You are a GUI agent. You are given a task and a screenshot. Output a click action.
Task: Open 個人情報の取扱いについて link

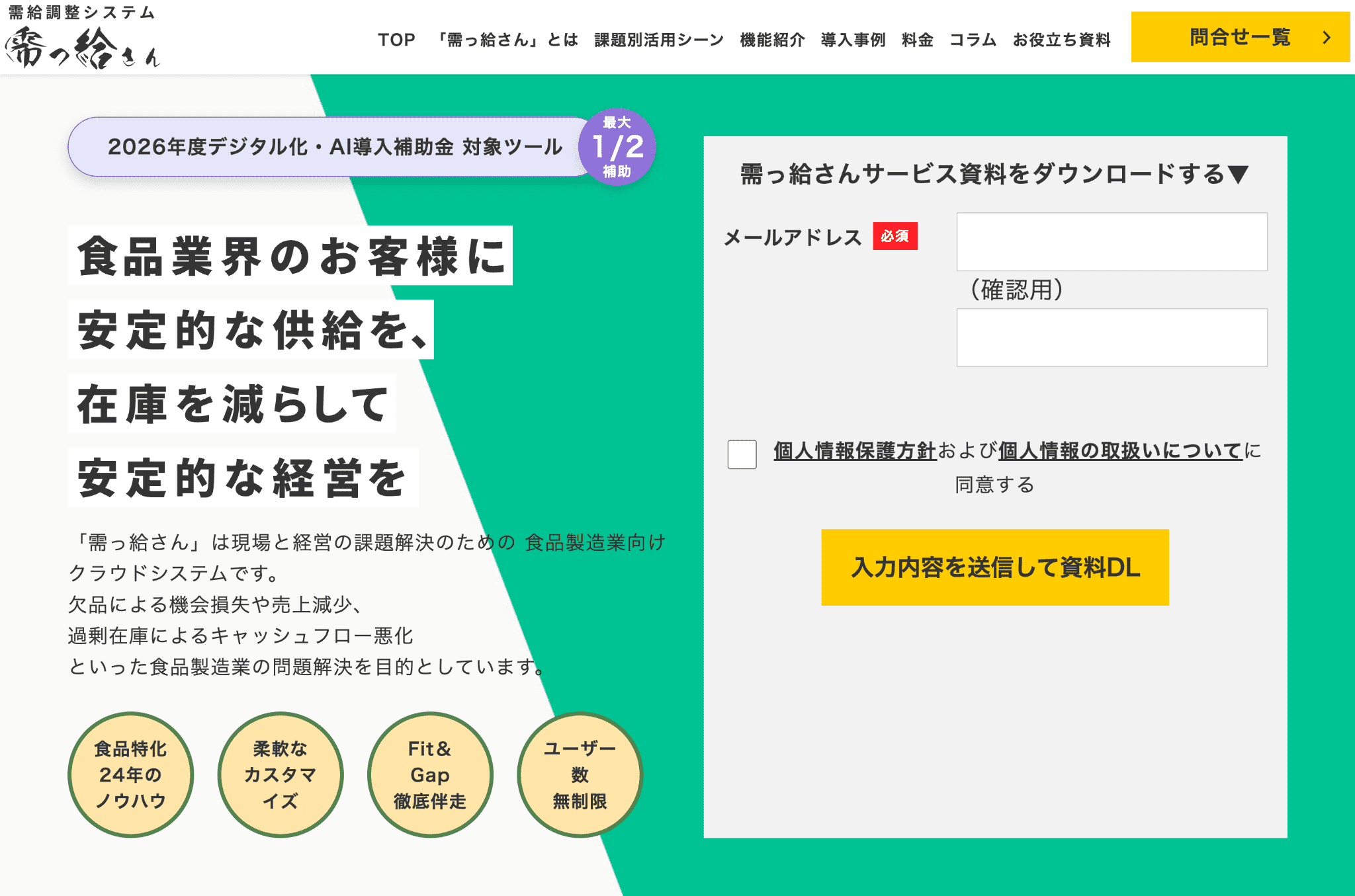[x=1120, y=451]
